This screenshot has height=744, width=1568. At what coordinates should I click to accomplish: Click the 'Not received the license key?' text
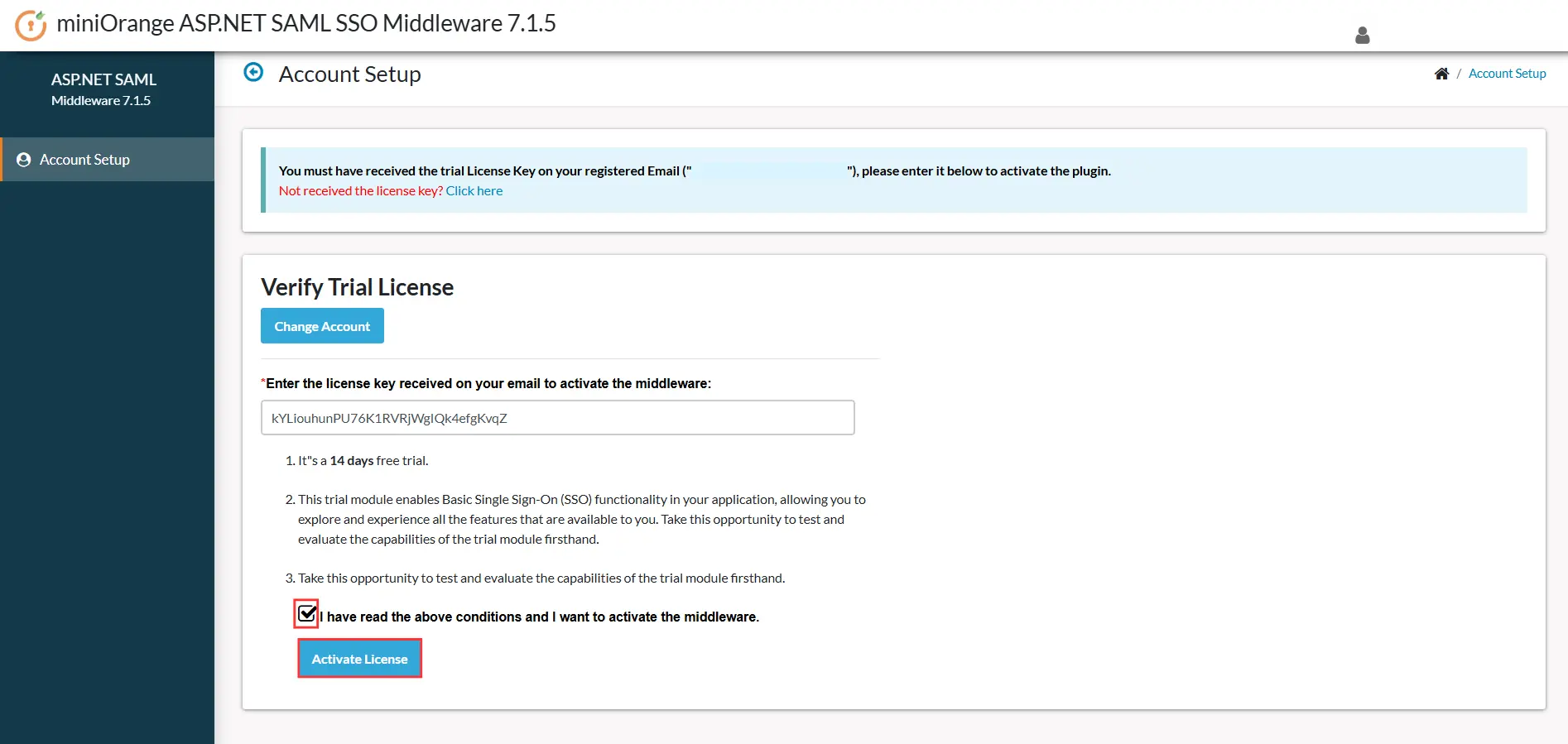tap(360, 191)
